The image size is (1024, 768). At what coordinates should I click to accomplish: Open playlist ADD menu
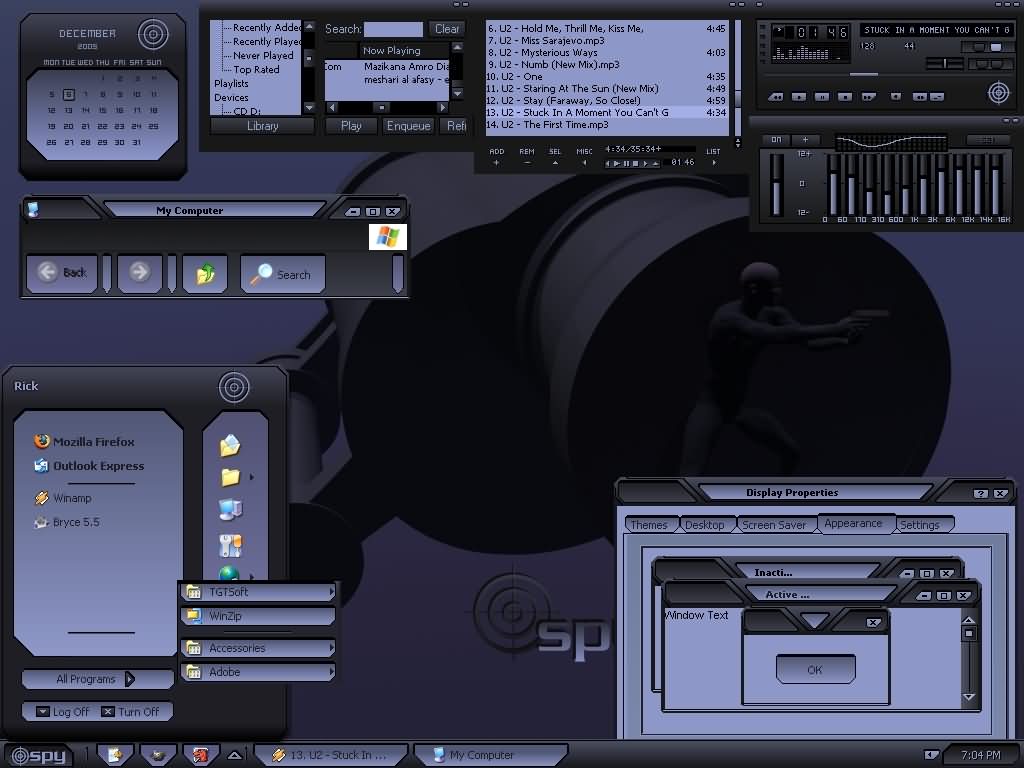tap(496, 157)
